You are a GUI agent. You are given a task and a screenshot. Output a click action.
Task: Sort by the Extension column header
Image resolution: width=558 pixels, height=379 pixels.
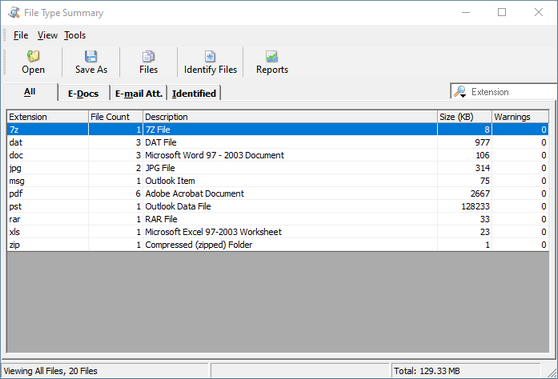pos(47,117)
